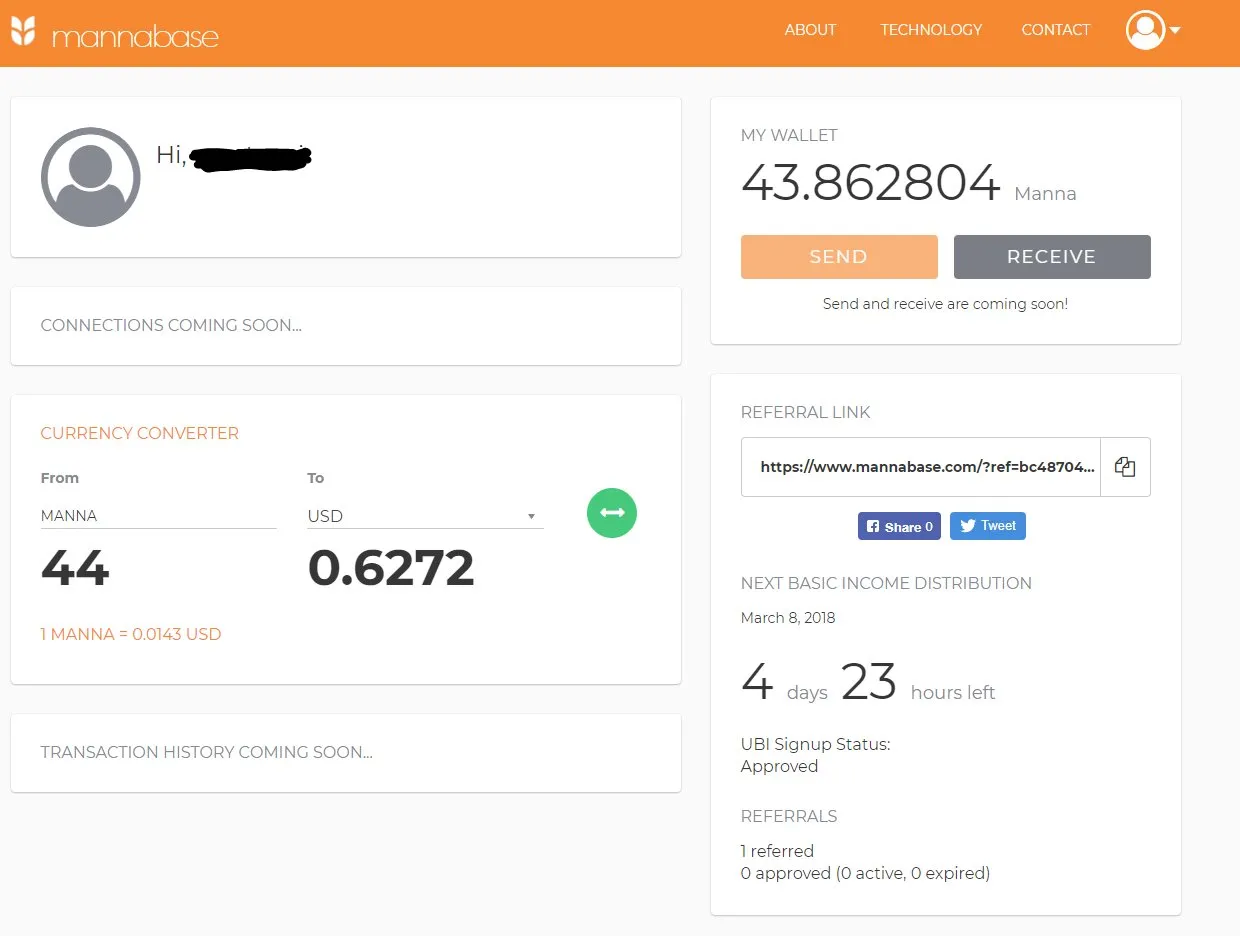Image resolution: width=1240 pixels, height=936 pixels.
Task: Click the profile picture placeholder
Action: [x=91, y=177]
